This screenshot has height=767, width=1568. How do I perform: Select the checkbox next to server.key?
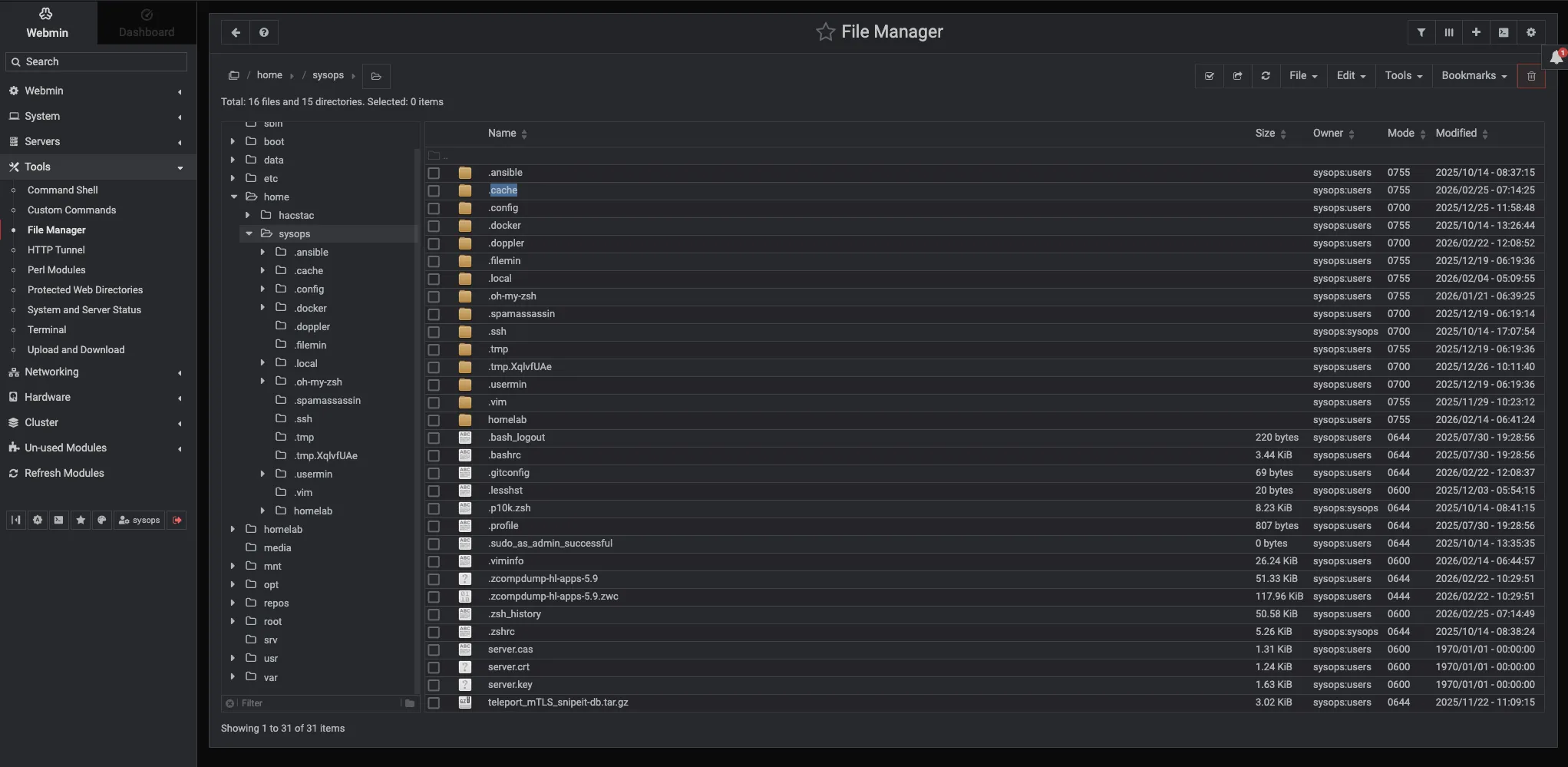434,686
